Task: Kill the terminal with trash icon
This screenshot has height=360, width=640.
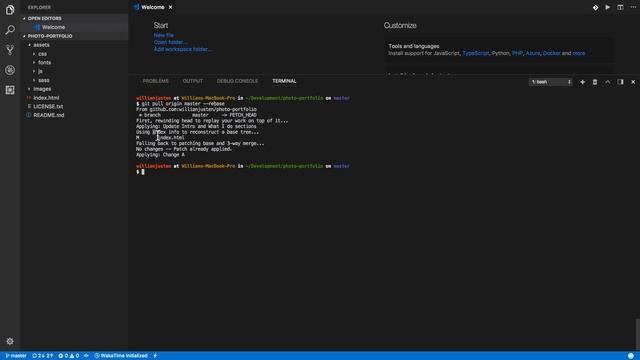Action: pyautogui.click(x=595, y=82)
